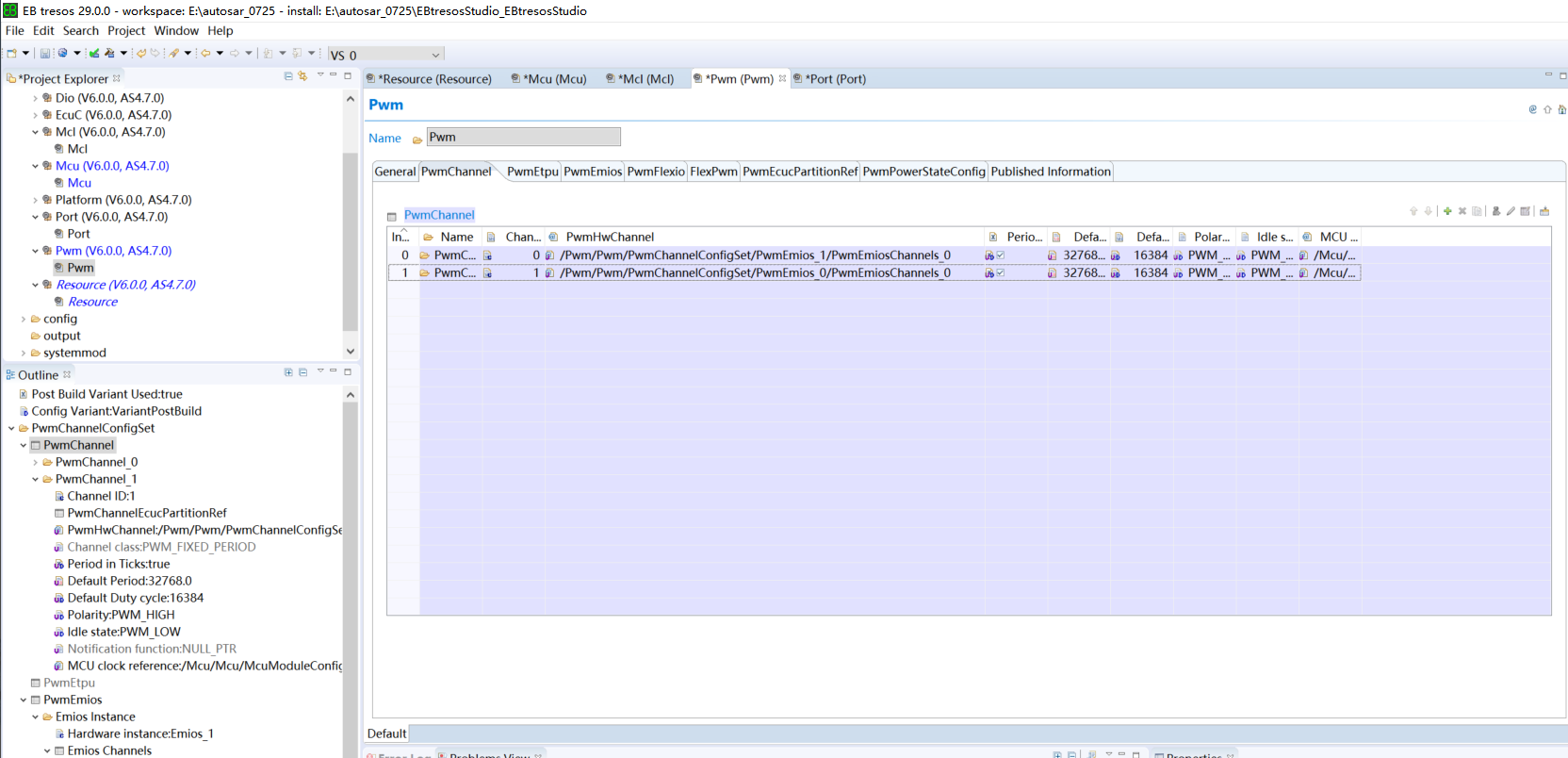Click the PwmChannel section heading link
Image resolution: width=1568 pixels, height=758 pixels.
coord(439,215)
